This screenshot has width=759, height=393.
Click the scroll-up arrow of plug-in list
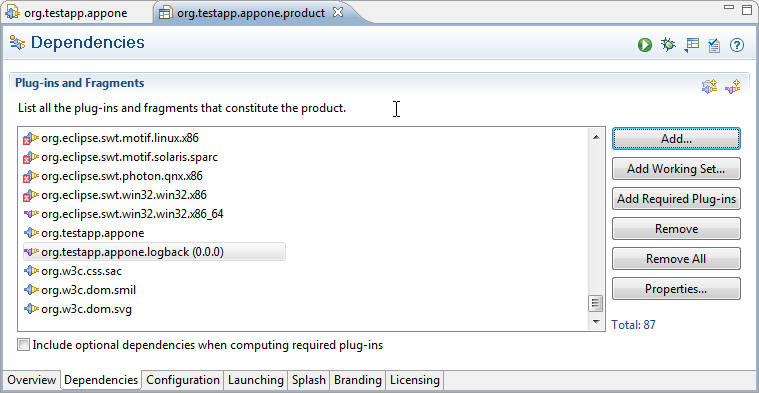click(596, 137)
